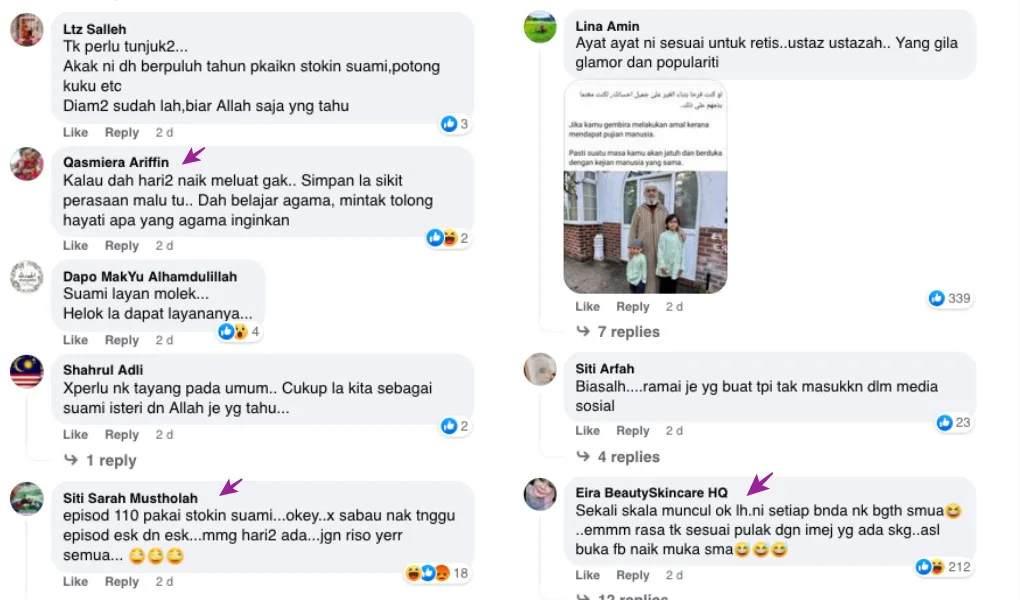View reactions on Eira BeautySkincare HQ comment
The width and height of the screenshot is (1020, 600).
tap(943, 567)
